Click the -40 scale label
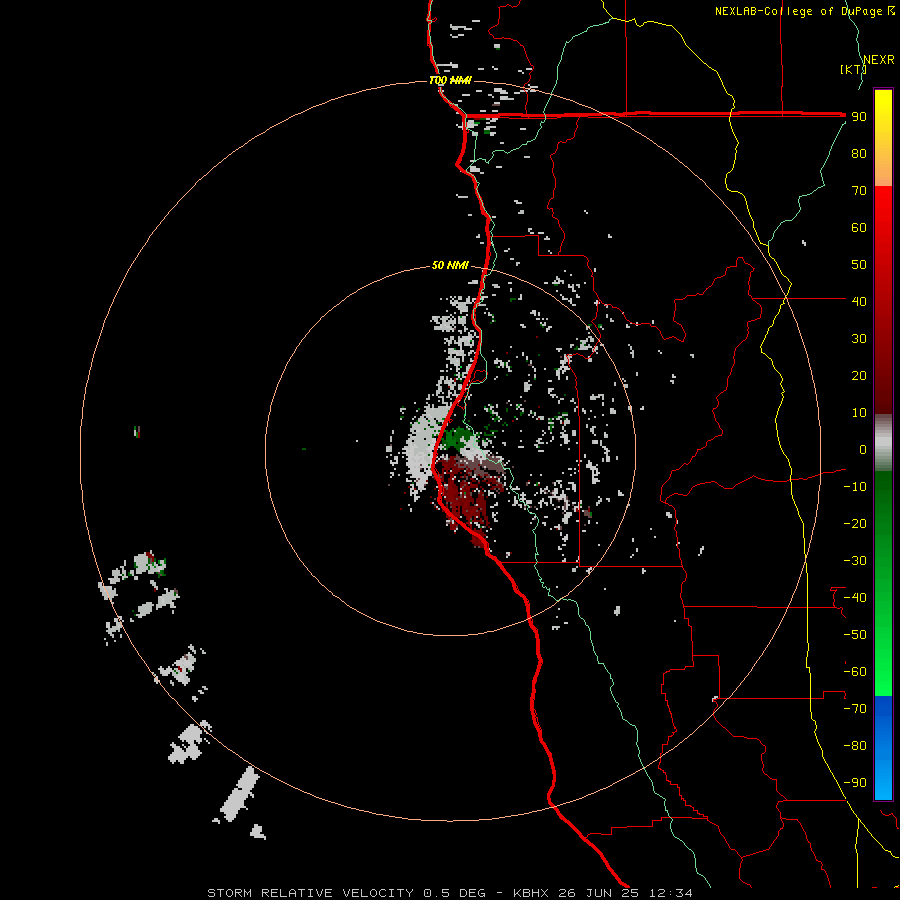 pos(855,598)
